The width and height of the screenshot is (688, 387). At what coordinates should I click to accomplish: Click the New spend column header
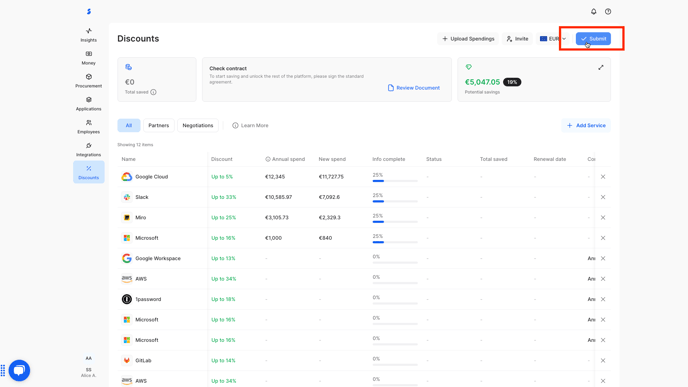(332, 159)
